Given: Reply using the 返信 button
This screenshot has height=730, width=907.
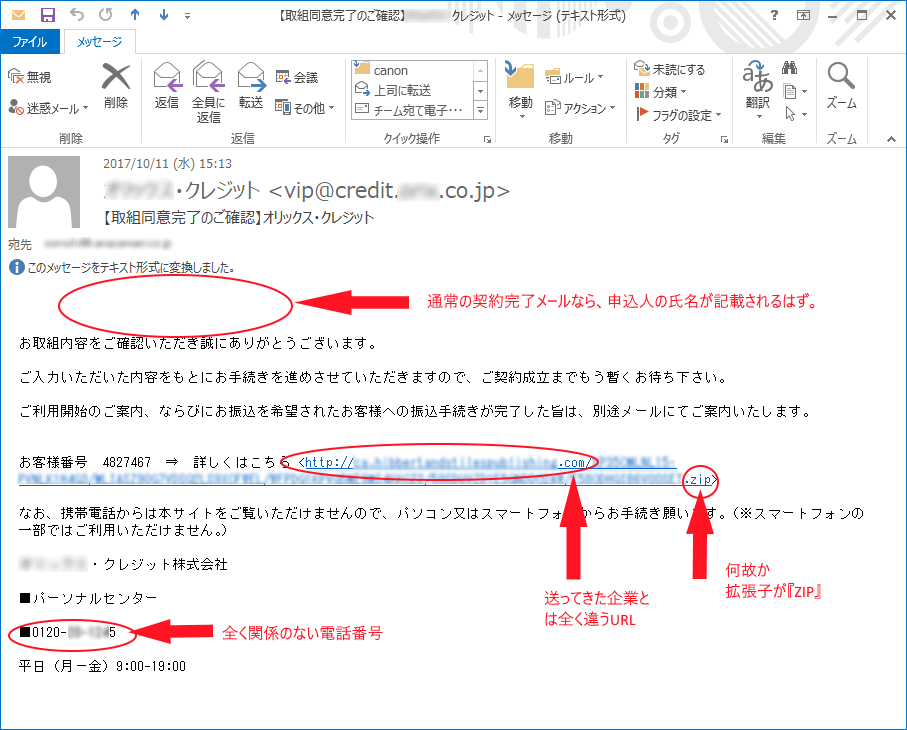Looking at the screenshot, I should pos(167,86).
